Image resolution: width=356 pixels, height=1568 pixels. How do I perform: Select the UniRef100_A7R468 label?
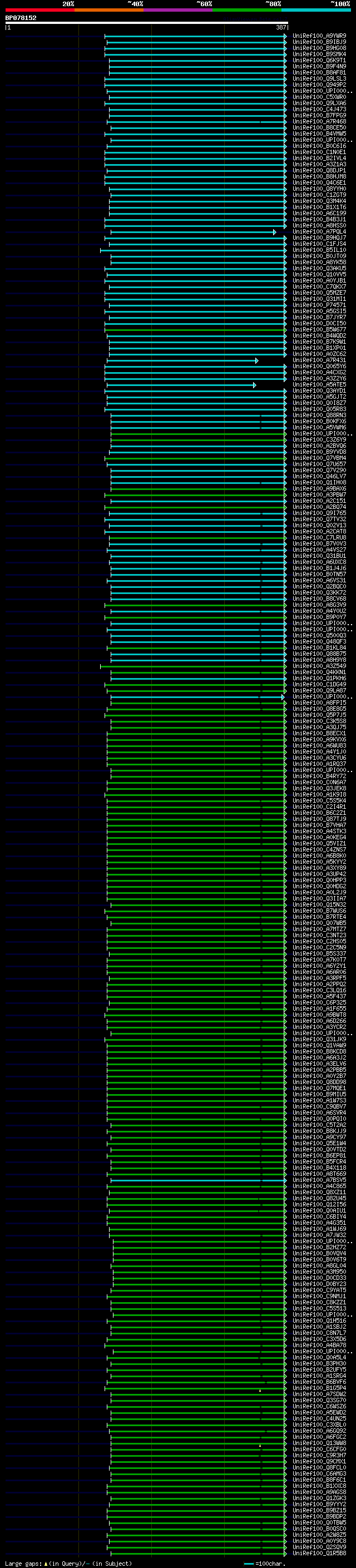tap(319, 122)
